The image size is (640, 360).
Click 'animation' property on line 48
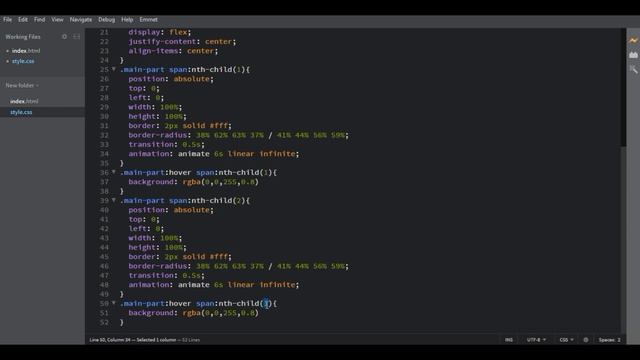coord(149,285)
